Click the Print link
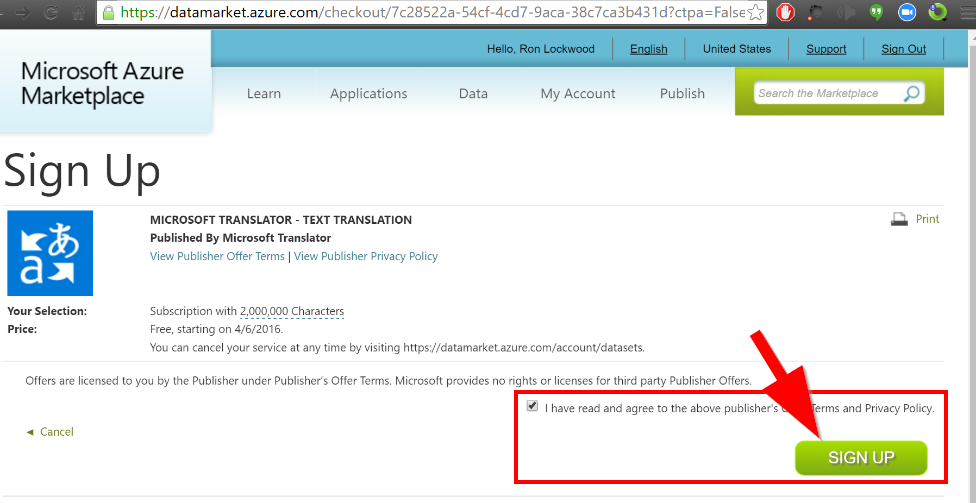976x503 pixels. (927, 219)
